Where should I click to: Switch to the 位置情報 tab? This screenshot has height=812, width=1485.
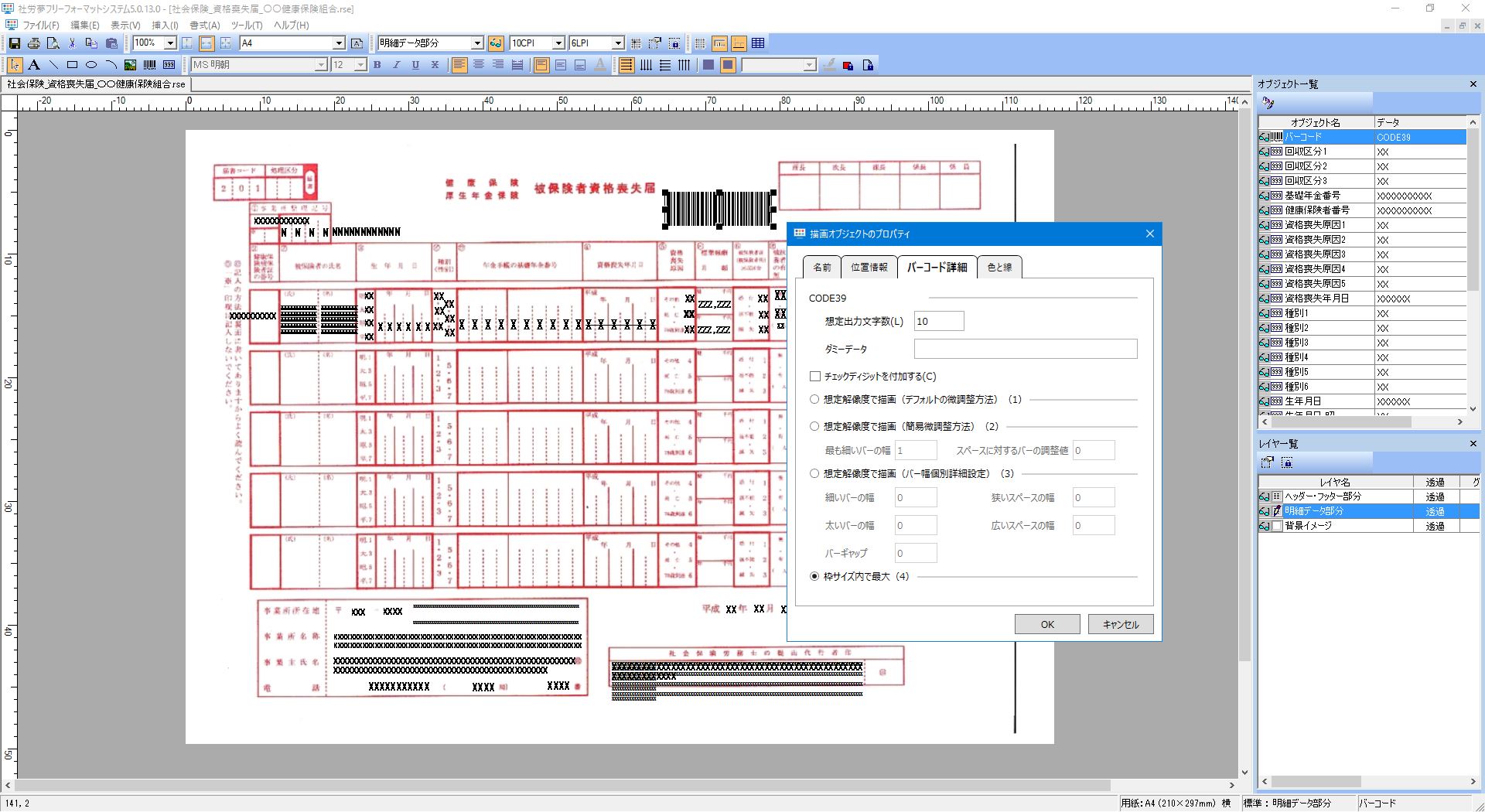[869, 268]
